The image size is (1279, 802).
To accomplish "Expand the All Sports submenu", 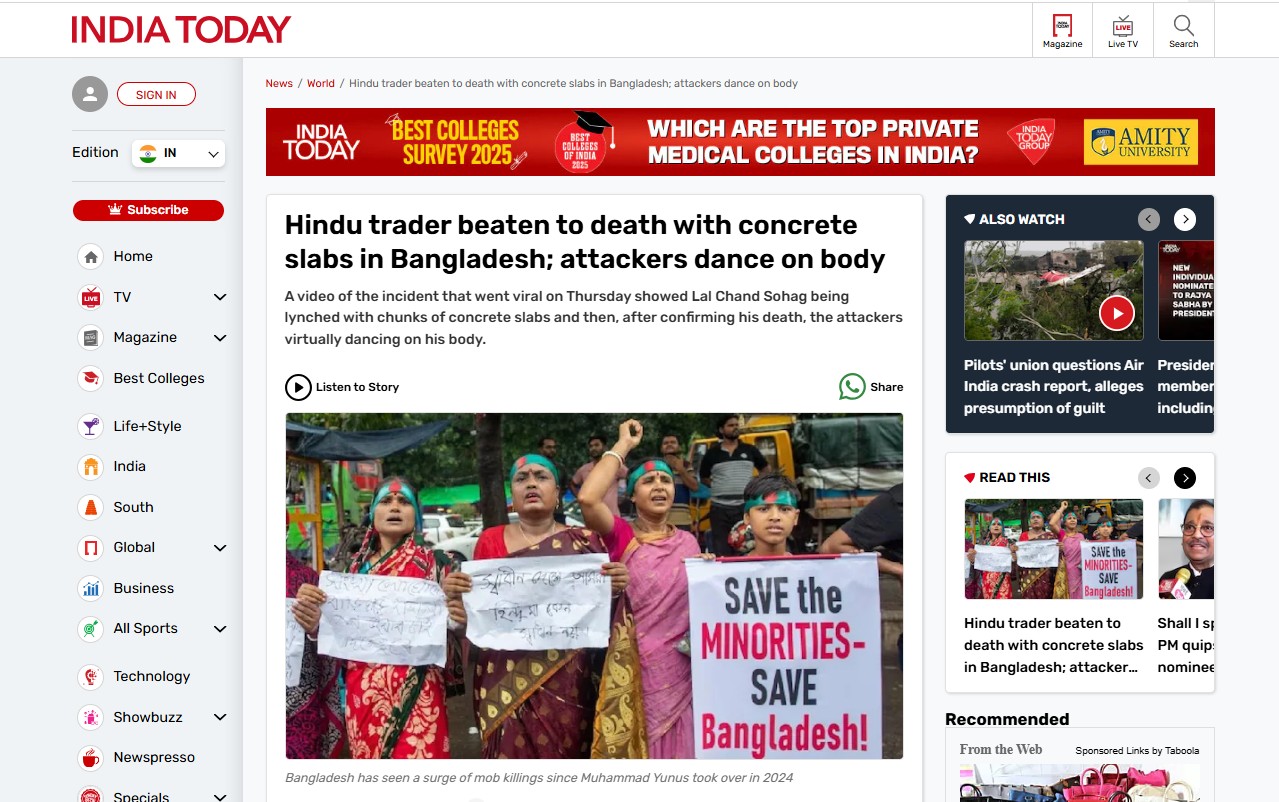I will click(220, 629).
